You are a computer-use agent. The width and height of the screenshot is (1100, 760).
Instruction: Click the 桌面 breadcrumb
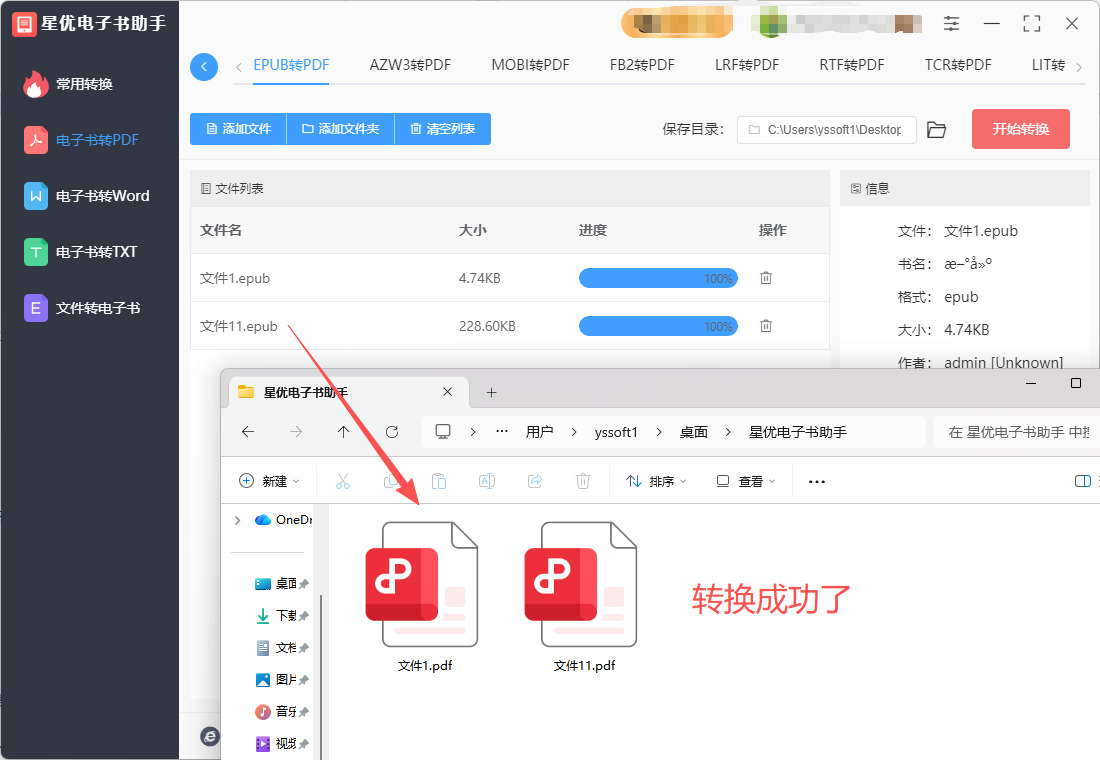coord(694,432)
